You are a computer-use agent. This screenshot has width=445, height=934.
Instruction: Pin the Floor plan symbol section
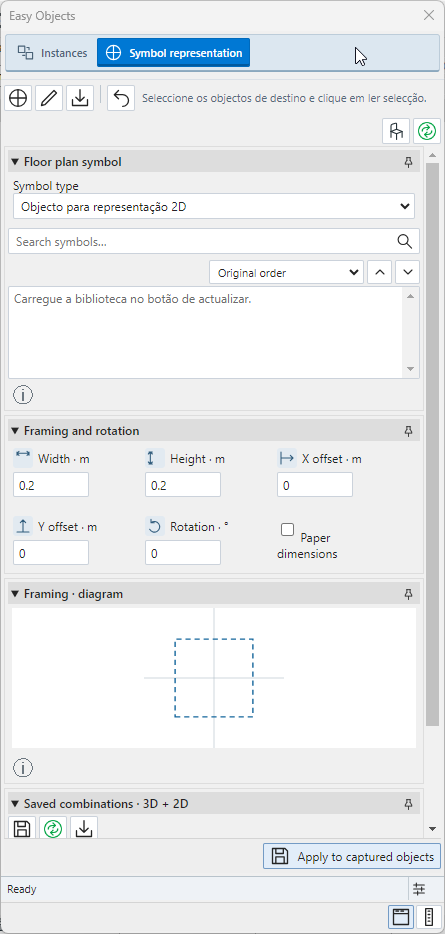tap(409, 162)
